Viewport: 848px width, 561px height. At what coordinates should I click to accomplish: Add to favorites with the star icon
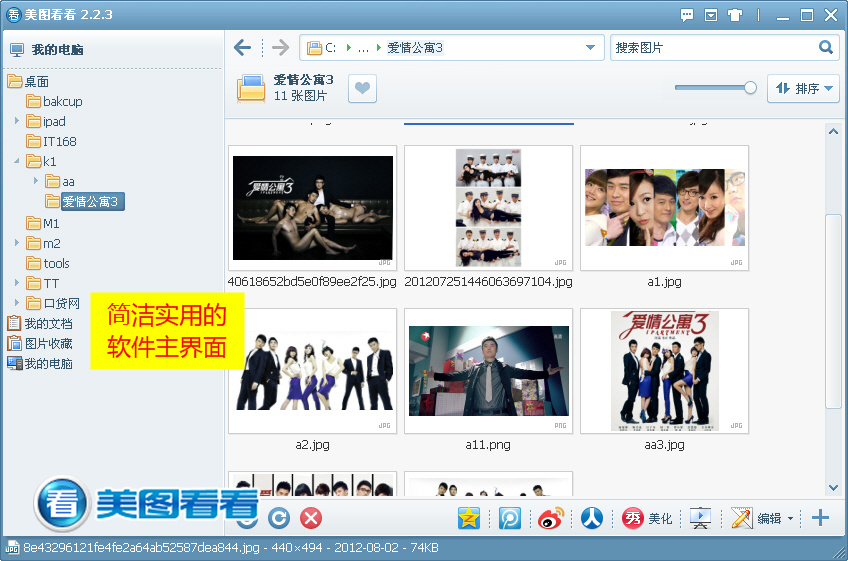point(469,518)
